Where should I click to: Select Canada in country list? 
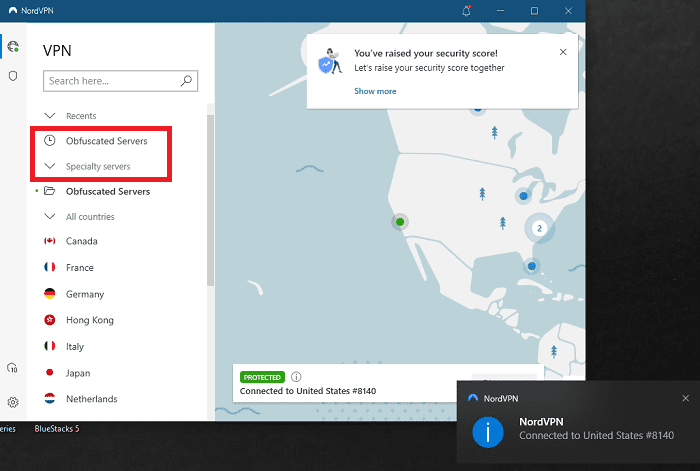pyautogui.click(x=82, y=241)
